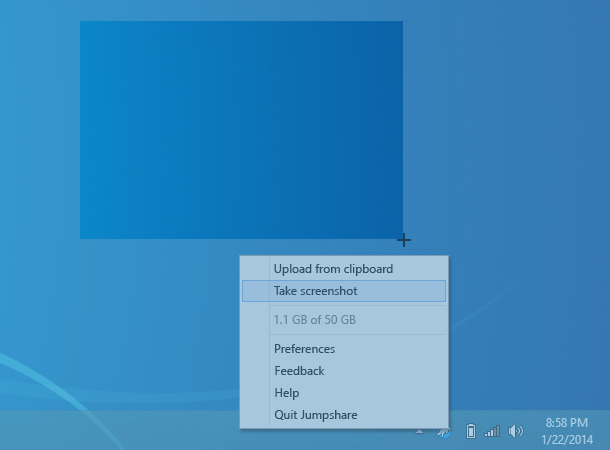Click the 8:58 PM taskbar clock
This screenshot has height=450, width=610.
click(566, 423)
